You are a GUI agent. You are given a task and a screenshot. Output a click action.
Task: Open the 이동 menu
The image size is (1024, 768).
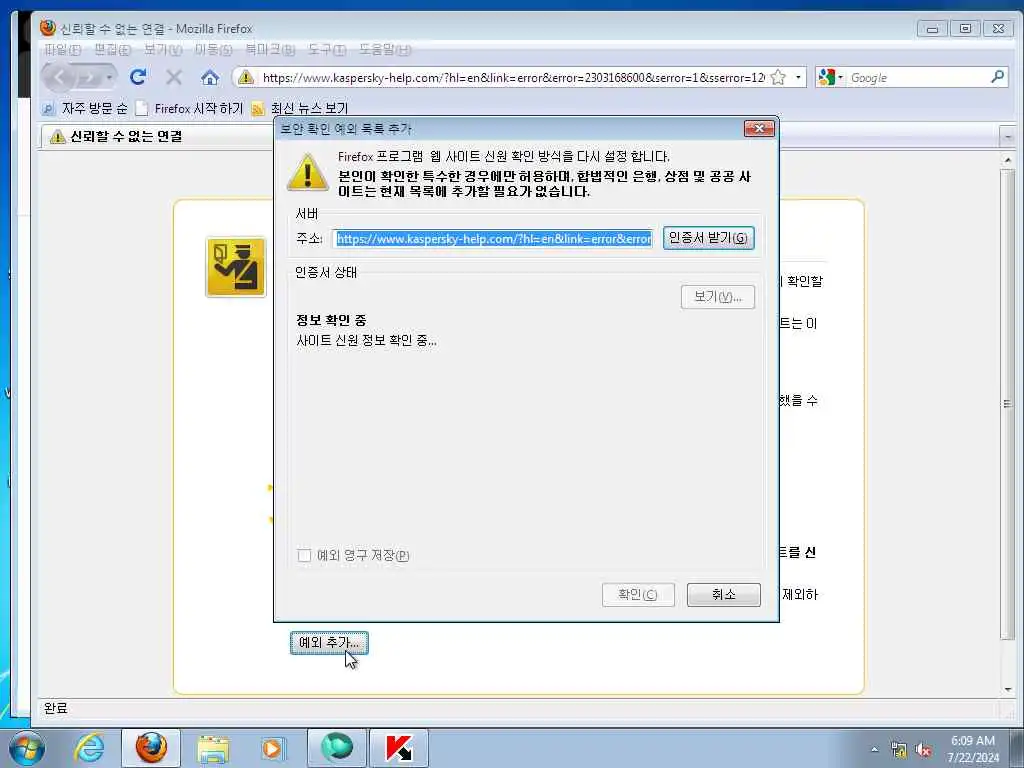[x=213, y=50]
